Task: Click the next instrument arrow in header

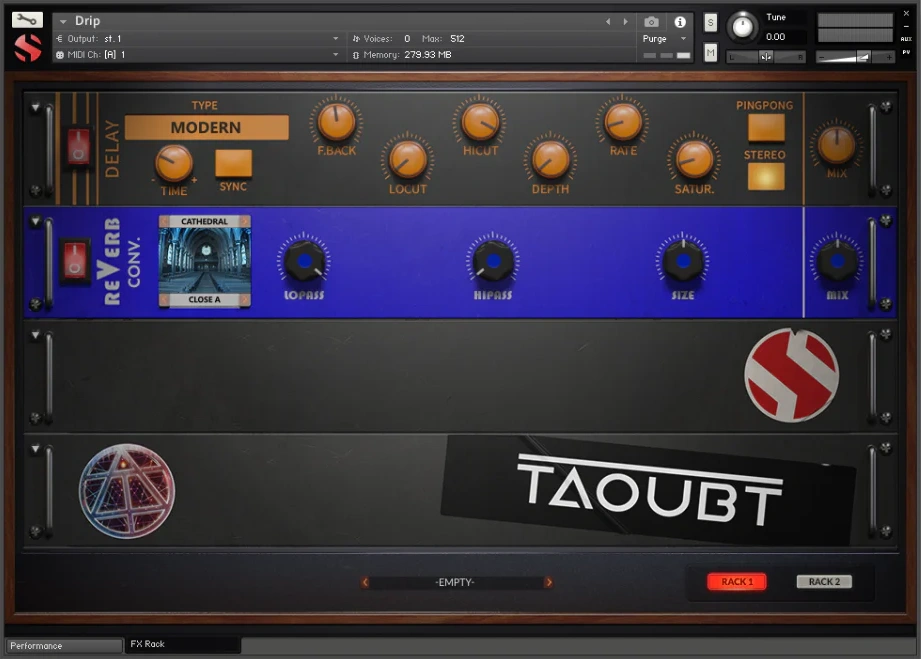Action: pyautogui.click(x=626, y=21)
